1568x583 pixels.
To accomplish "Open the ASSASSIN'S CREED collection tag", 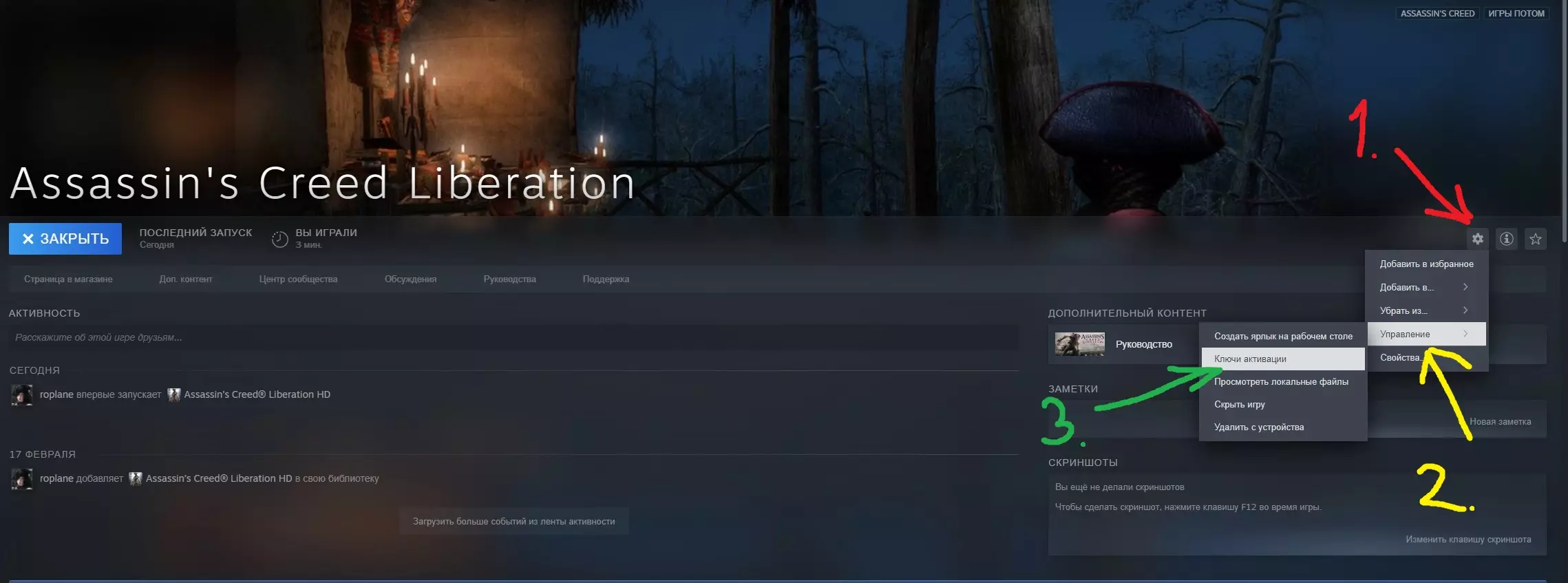I will (1437, 14).
